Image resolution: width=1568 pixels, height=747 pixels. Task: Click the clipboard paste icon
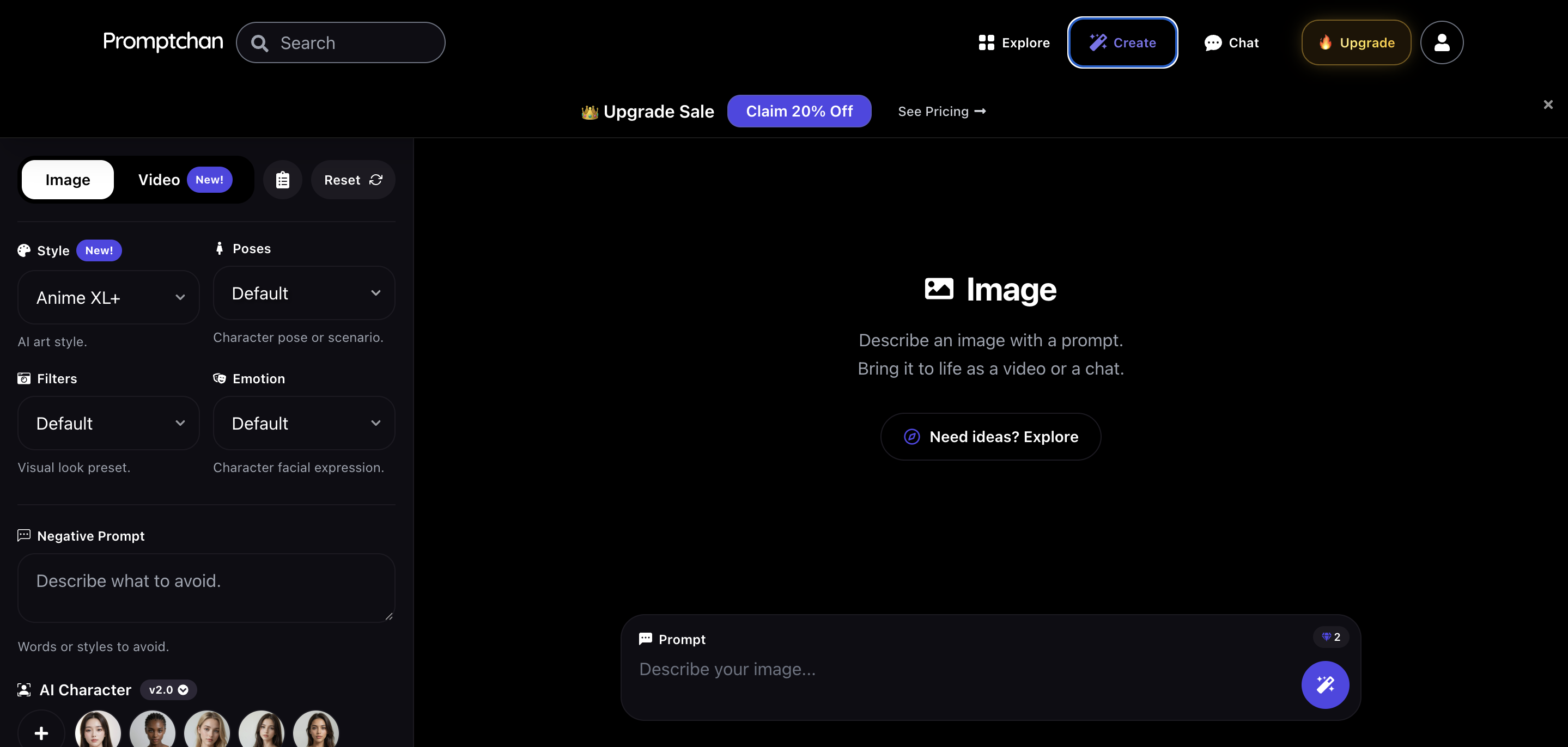(282, 180)
